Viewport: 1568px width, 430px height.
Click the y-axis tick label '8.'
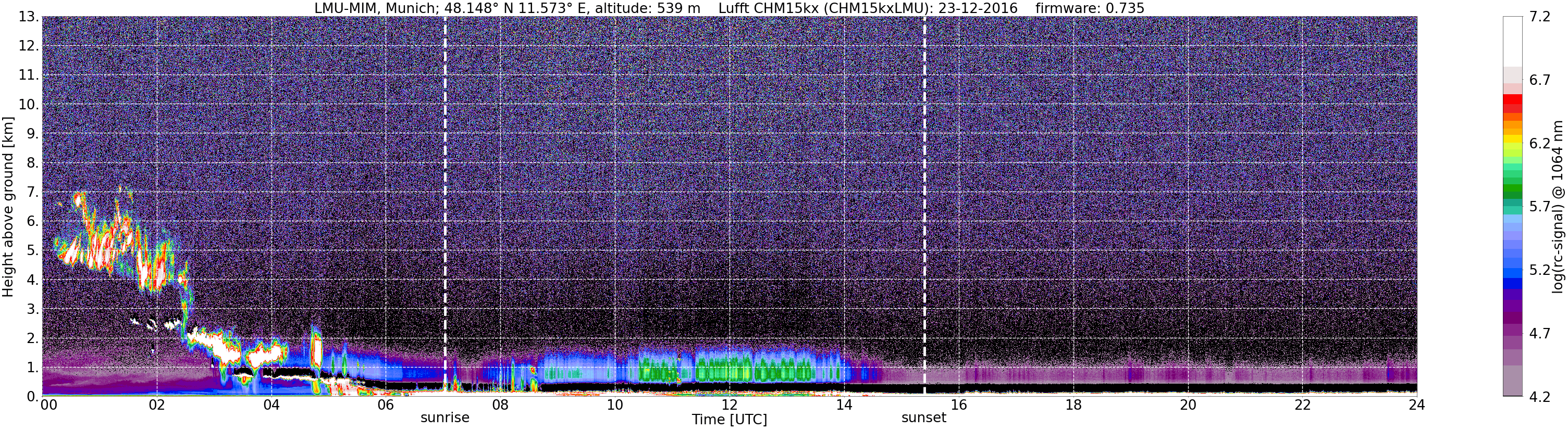[x=33, y=163]
